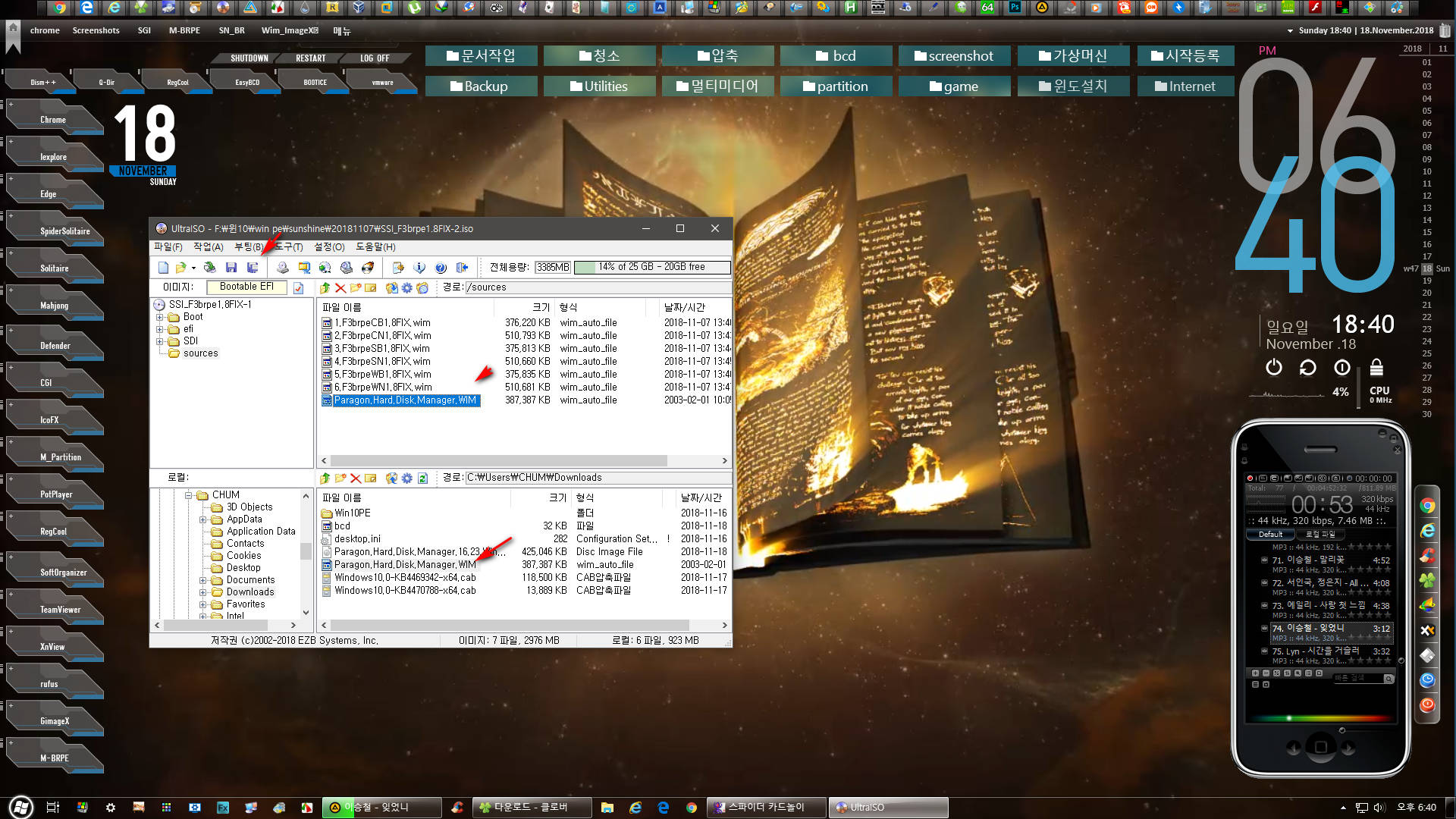Expand the Downloads folder in local tree
1456x819 pixels.
[x=202, y=592]
